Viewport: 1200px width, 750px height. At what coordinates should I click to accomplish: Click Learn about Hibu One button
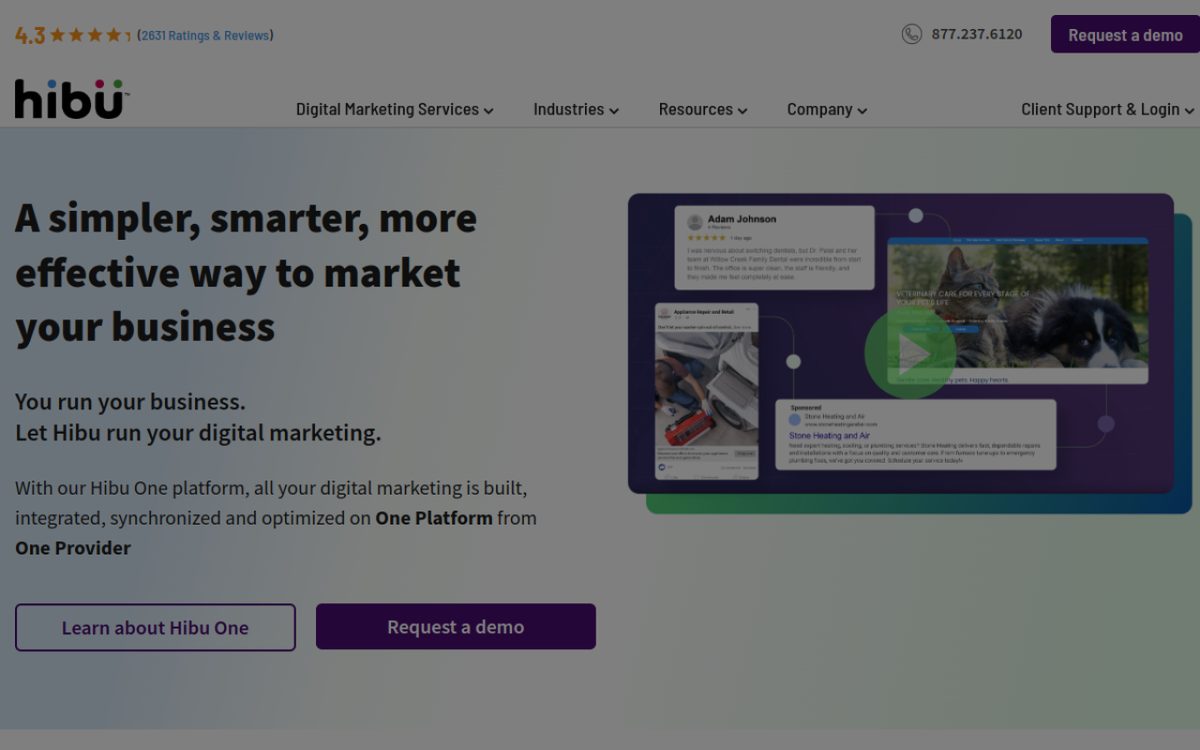155,627
